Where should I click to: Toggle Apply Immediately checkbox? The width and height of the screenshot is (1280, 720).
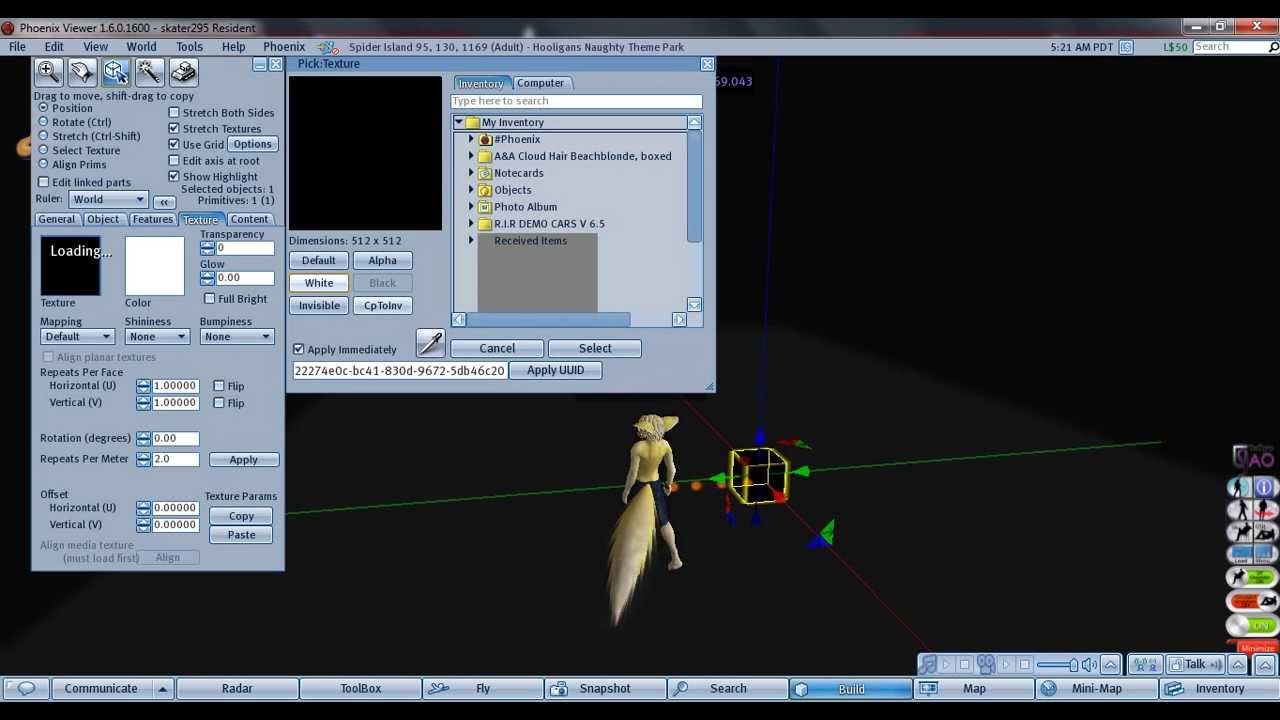[x=298, y=349]
